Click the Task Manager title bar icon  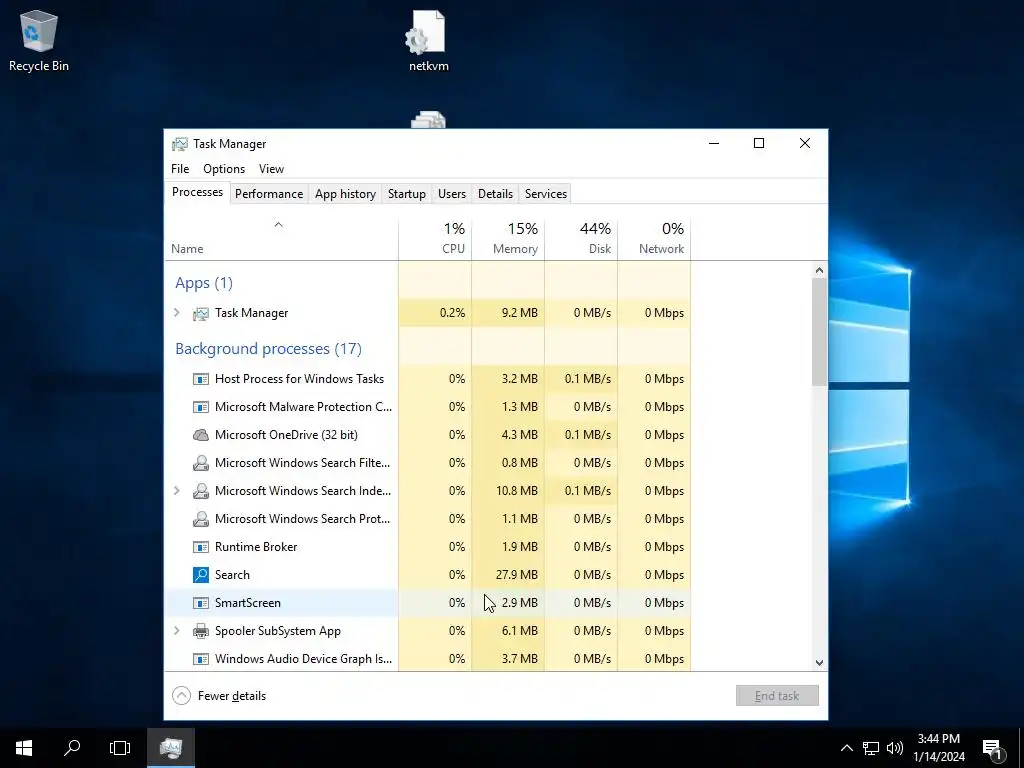pyautogui.click(x=180, y=144)
